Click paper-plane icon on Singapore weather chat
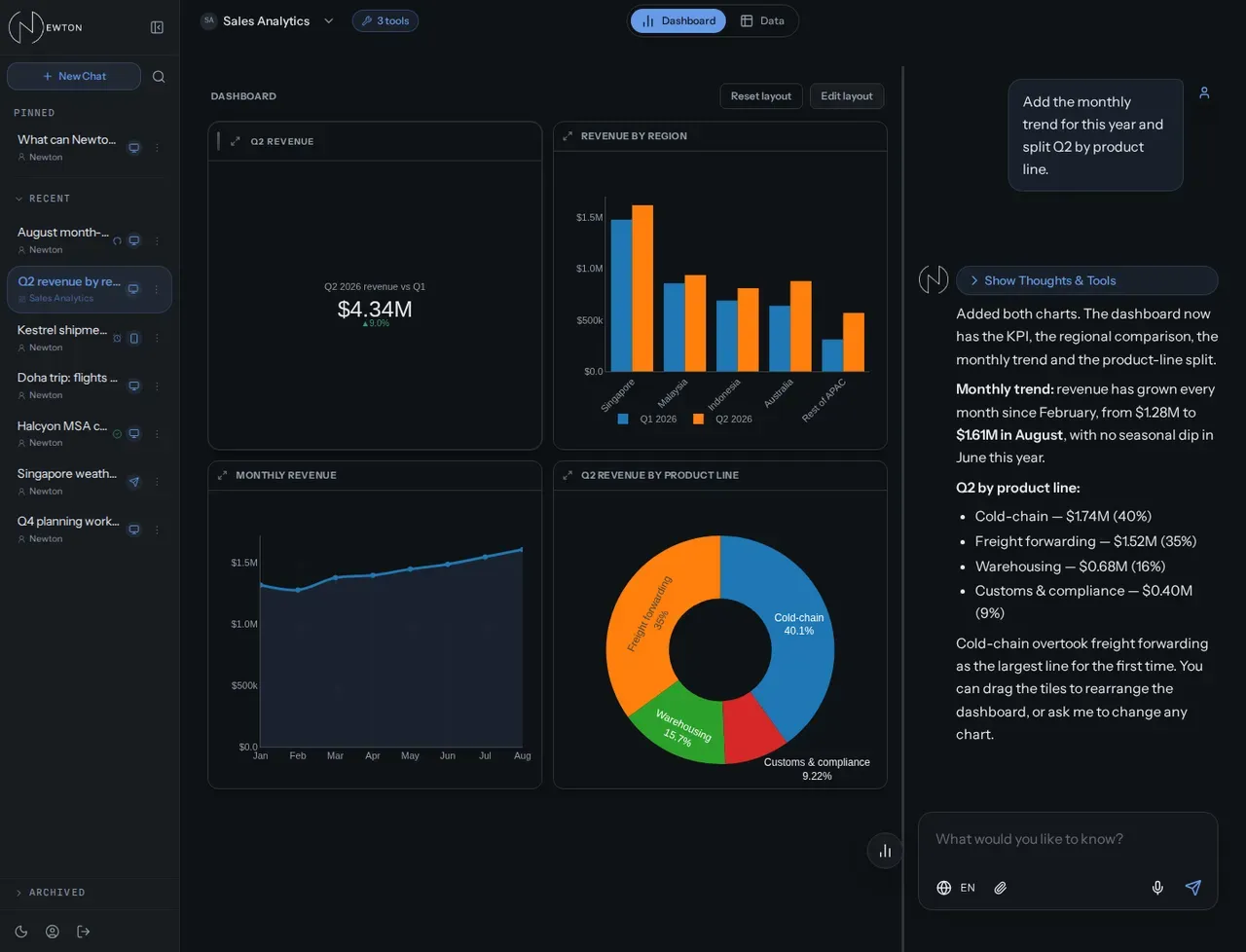1246x952 pixels. pyautogui.click(x=134, y=482)
